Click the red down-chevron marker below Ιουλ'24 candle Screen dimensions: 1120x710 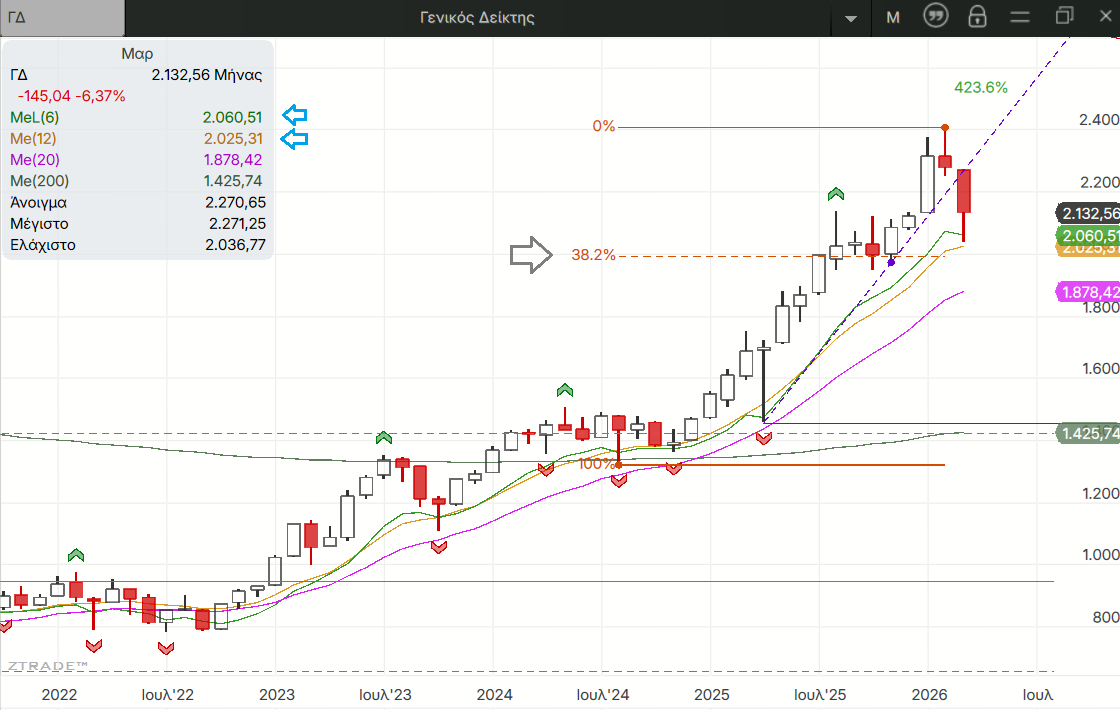point(618,480)
